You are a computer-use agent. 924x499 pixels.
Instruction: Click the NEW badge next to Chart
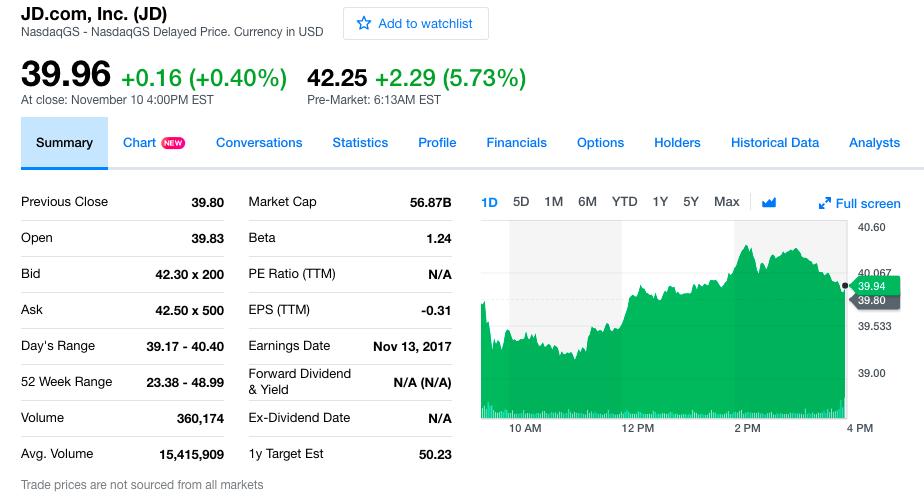173,143
